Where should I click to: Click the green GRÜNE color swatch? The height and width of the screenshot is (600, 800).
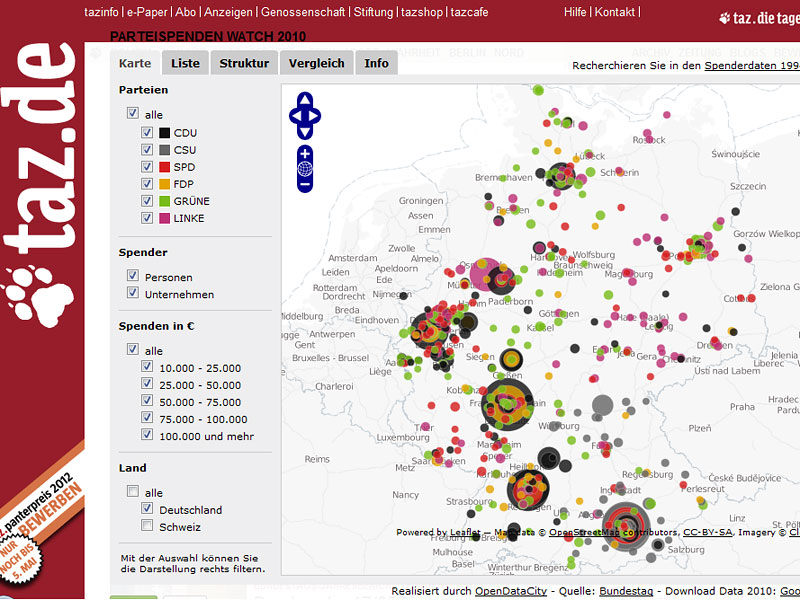pos(164,201)
